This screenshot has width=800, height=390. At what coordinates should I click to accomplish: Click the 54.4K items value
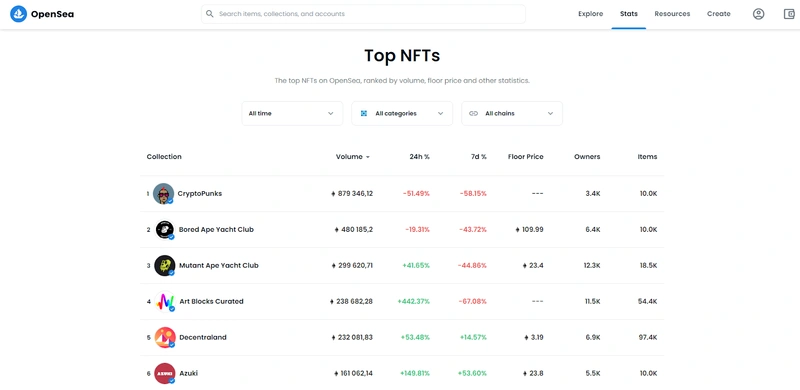(648, 302)
